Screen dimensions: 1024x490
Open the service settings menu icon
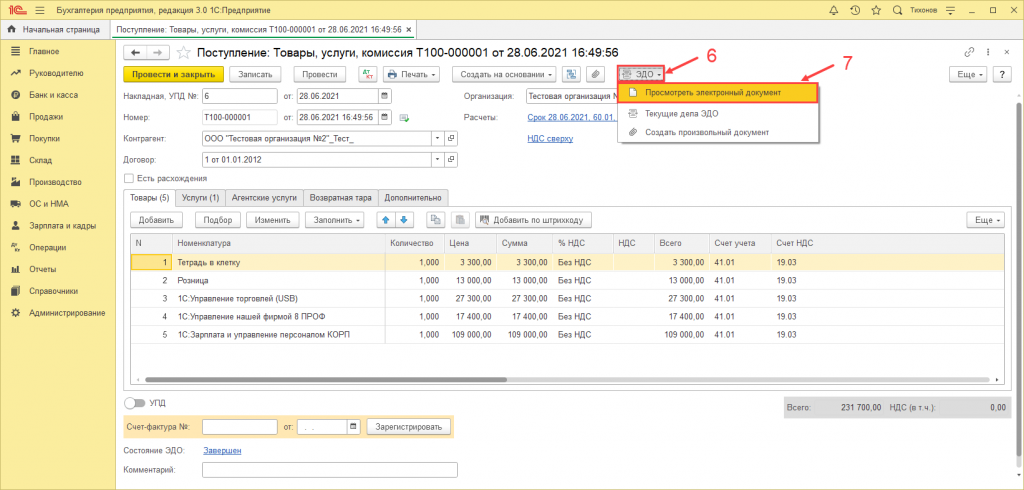coord(950,10)
